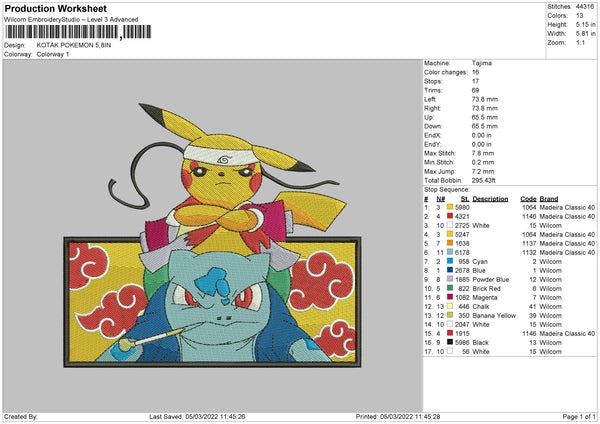Viewport: 600px width, 424px height.
Task: Pick the Powder Blue color swatch
Action: pos(450,279)
